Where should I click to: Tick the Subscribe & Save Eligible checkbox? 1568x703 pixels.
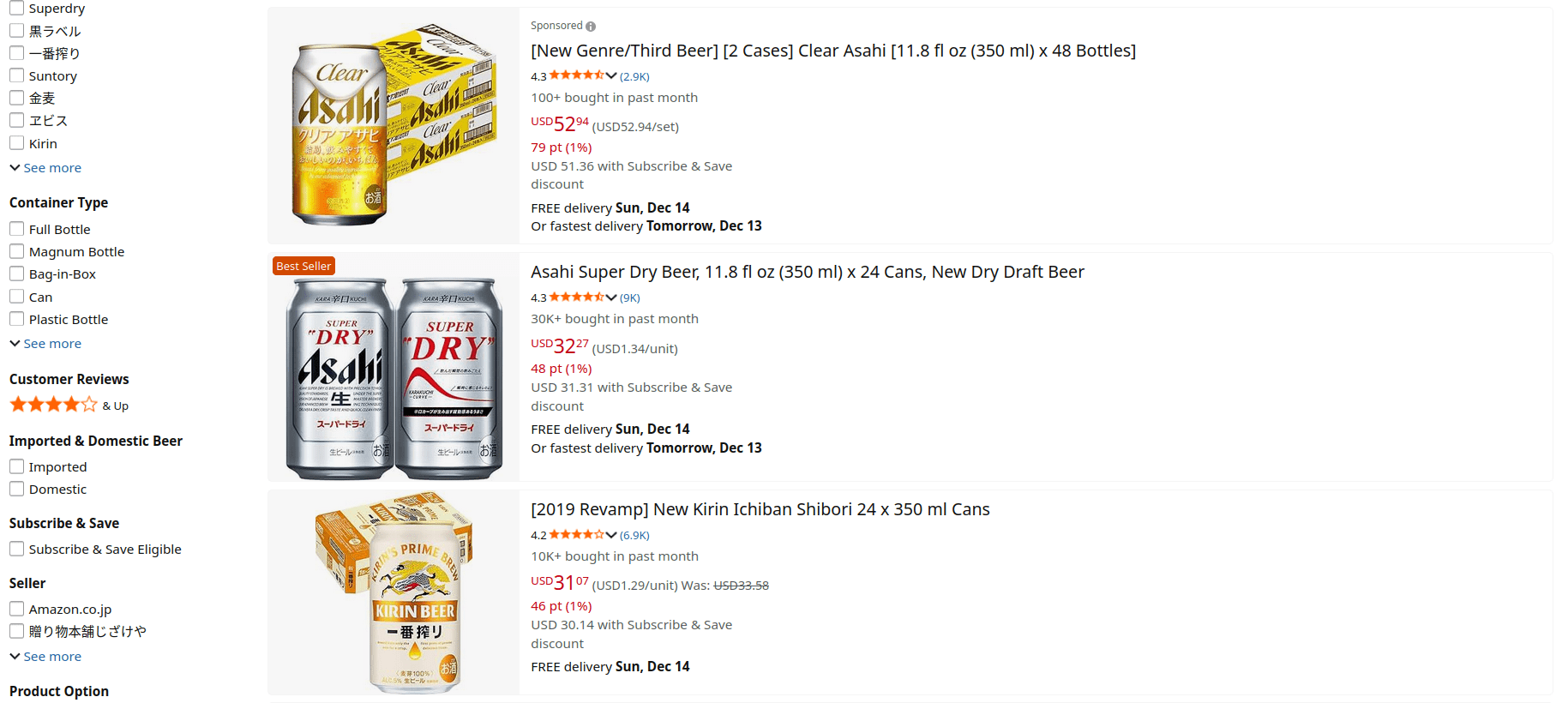pos(17,549)
